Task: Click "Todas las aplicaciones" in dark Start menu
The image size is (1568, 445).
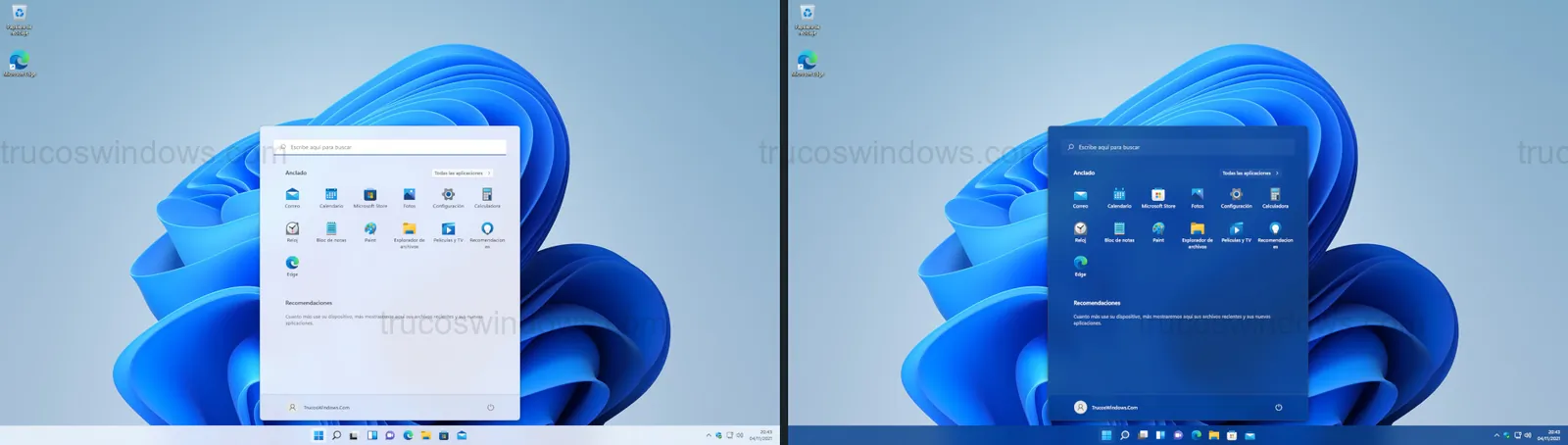Action: tap(1249, 173)
